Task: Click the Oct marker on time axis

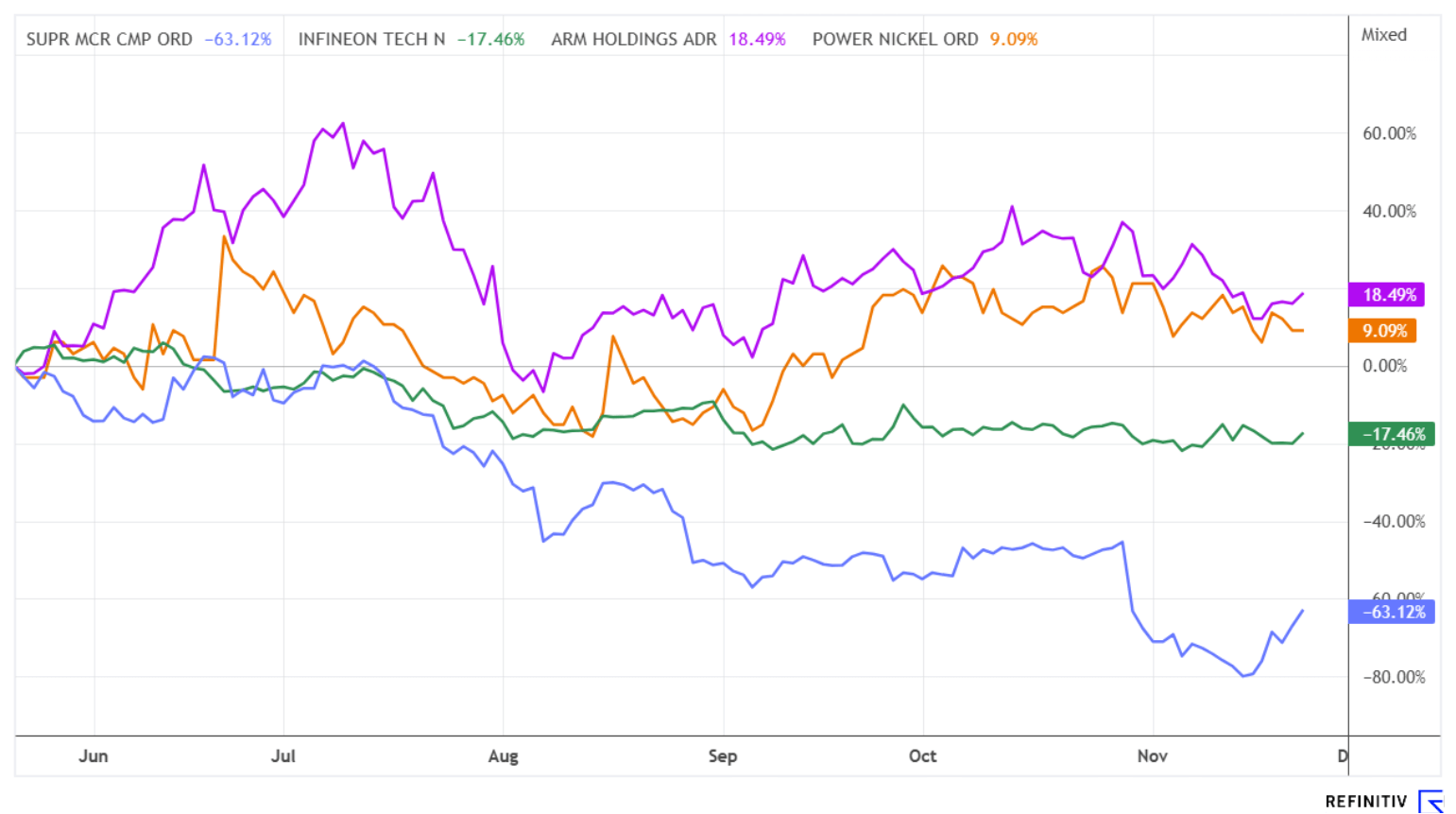Action: (922, 756)
